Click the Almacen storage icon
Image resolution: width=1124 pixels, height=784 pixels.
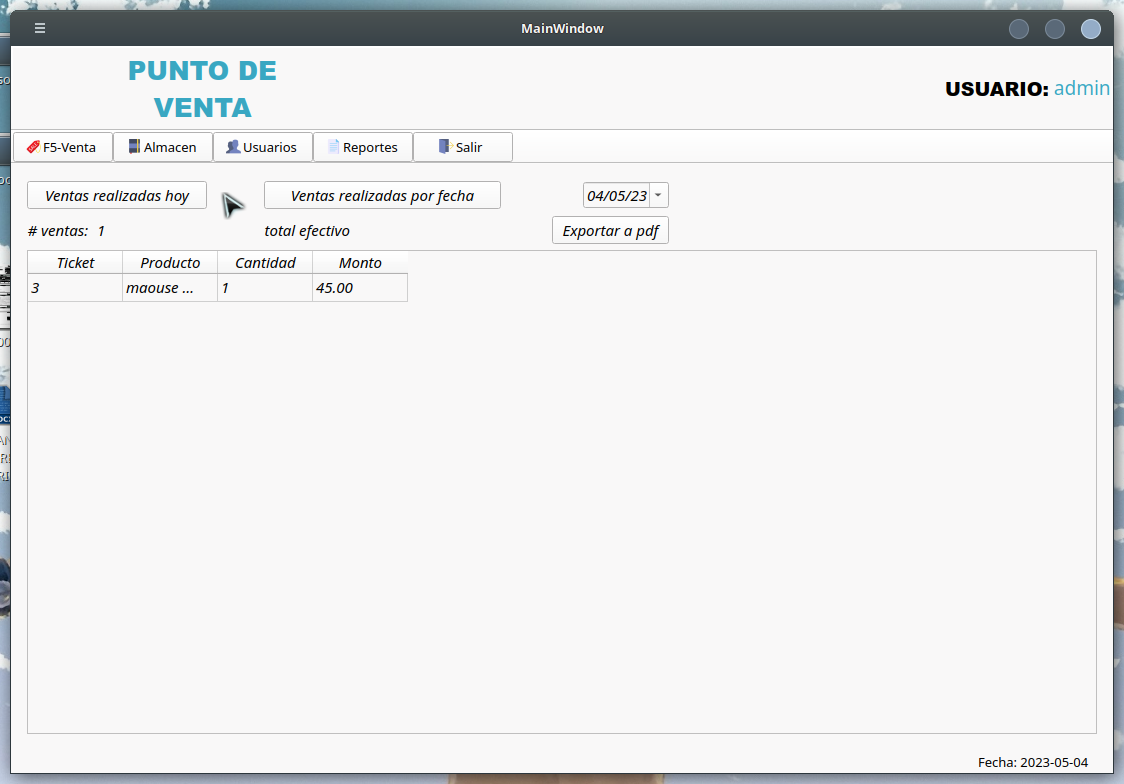tap(134, 147)
